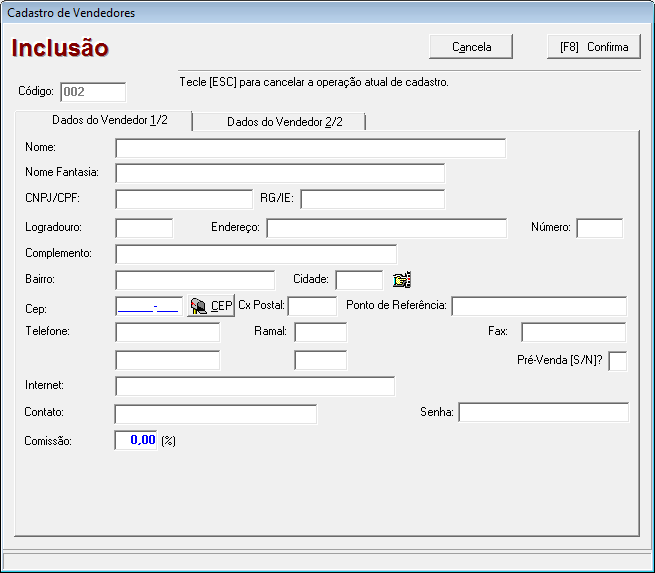
Task: Focus the Internet address field
Action: pos(255,386)
